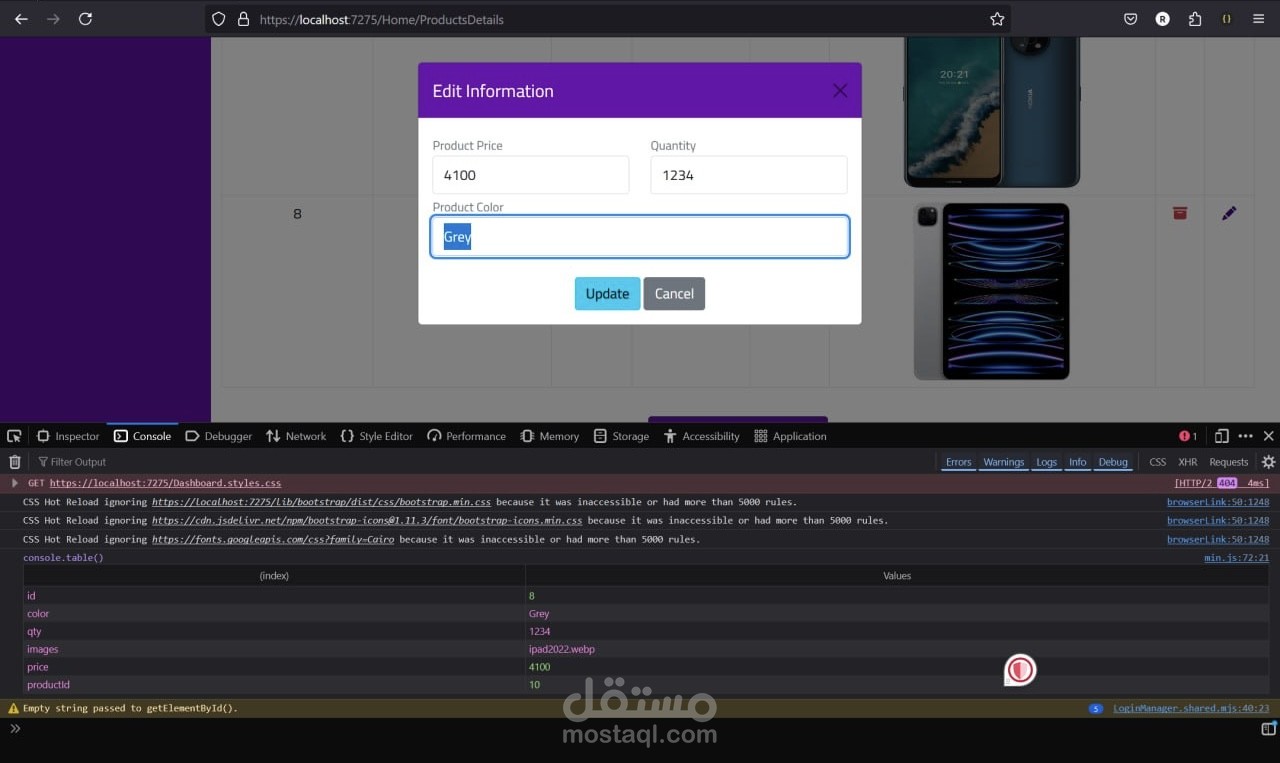
Task: Click the Product Color input field
Action: [640, 237]
